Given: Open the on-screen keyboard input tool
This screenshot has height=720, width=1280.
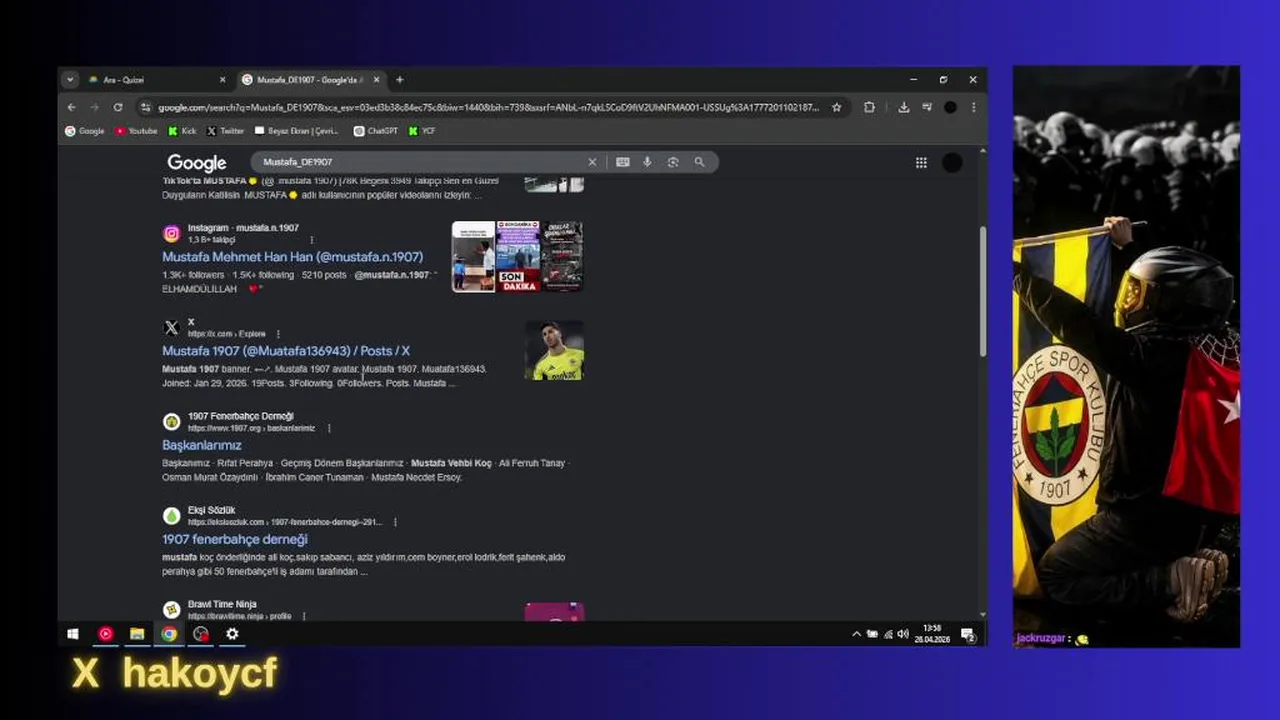Looking at the screenshot, I should click(623, 162).
